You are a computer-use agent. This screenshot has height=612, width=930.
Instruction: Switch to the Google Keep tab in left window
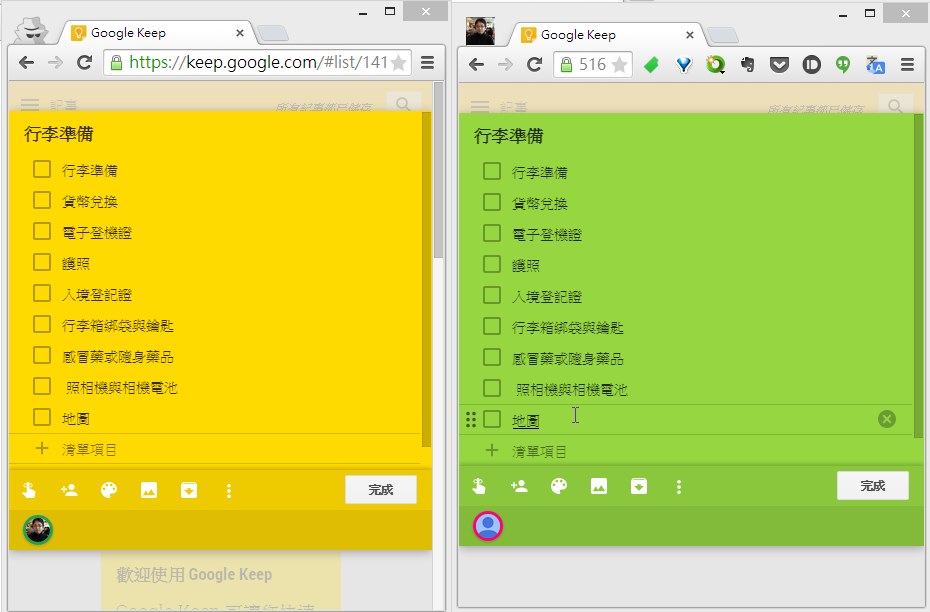157,33
